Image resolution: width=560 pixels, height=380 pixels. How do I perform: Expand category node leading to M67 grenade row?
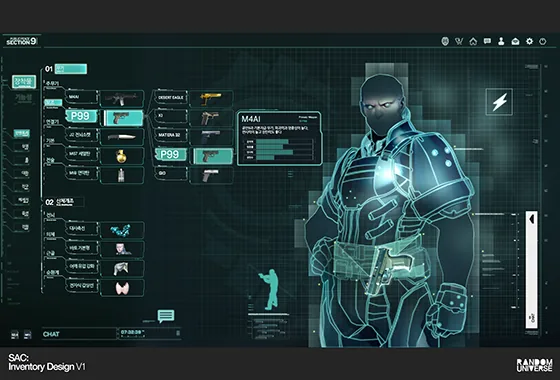(x=50, y=141)
